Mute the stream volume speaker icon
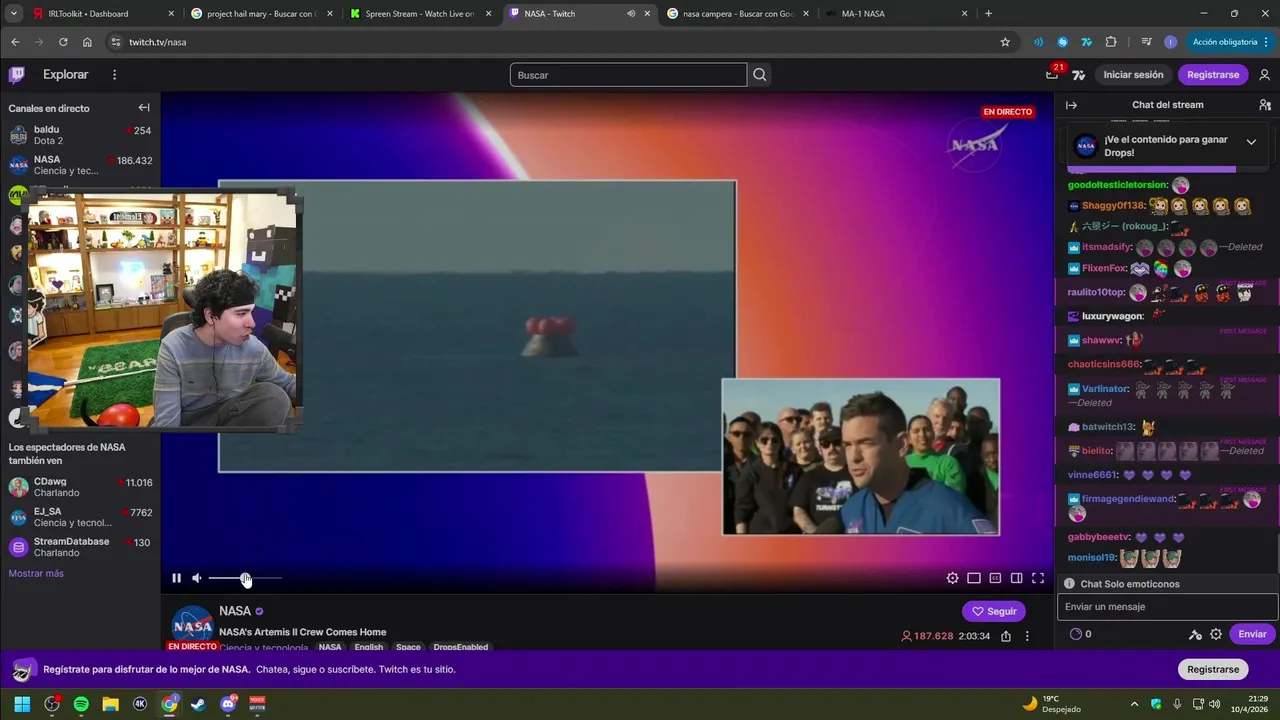Viewport: 1280px width, 720px height. pos(197,578)
